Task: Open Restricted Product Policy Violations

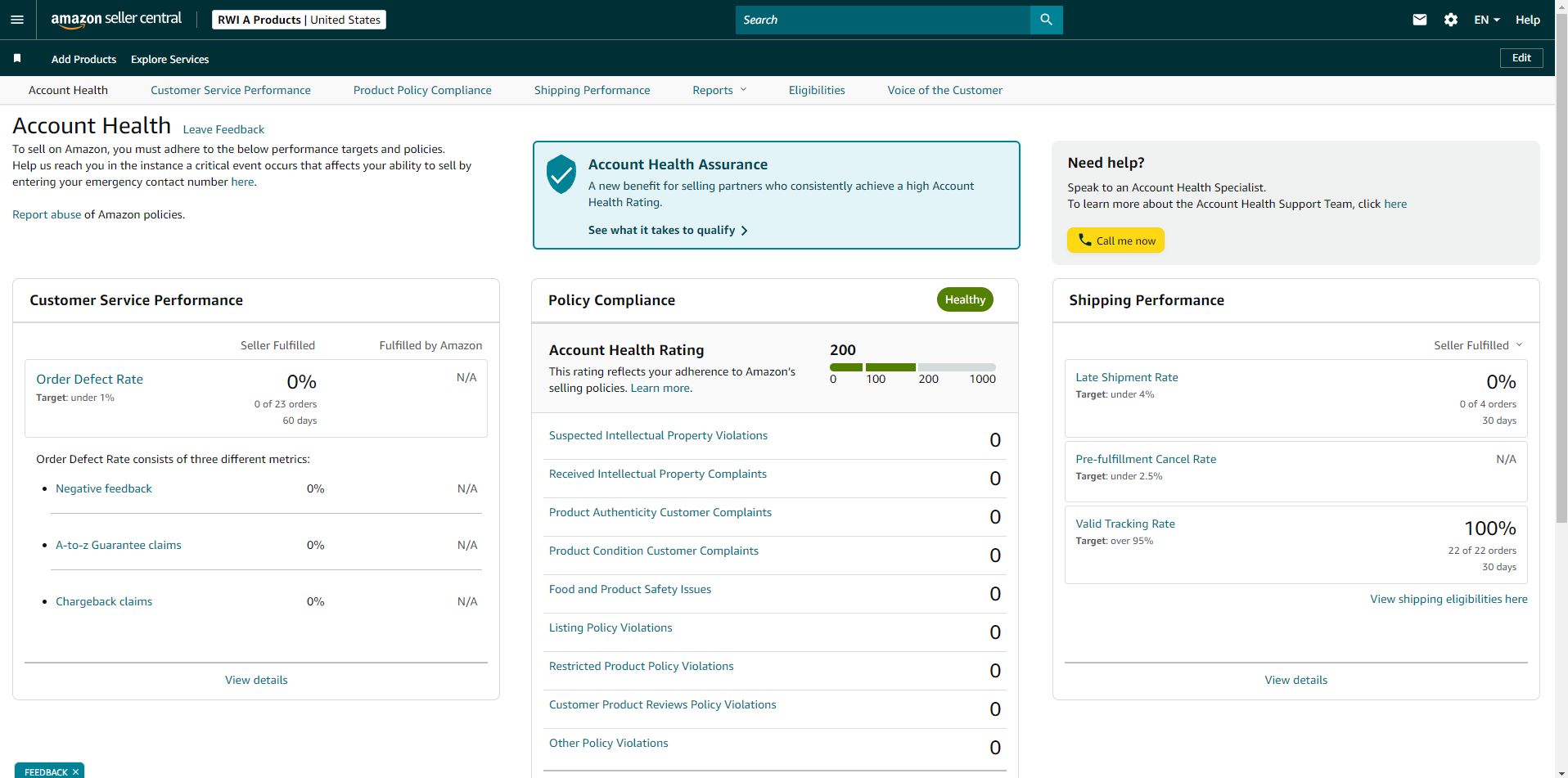Action: 641,666
